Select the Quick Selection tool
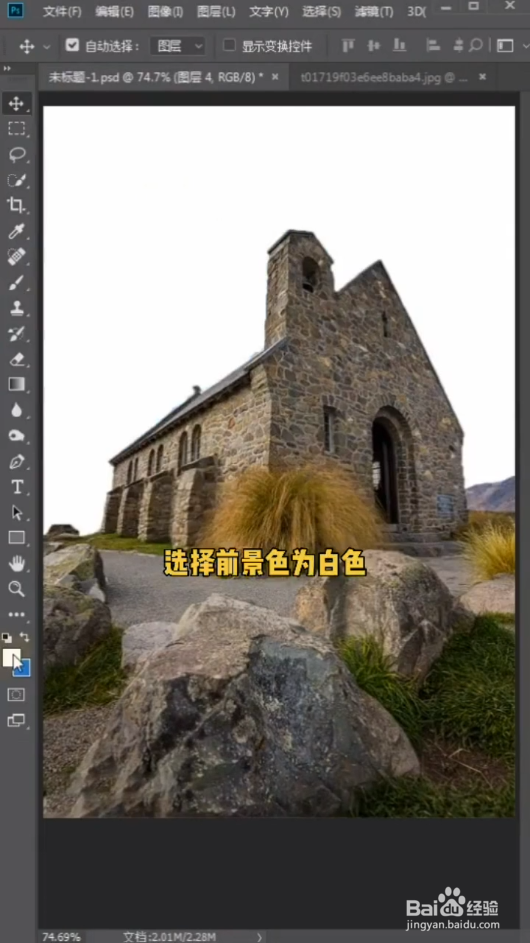Viewport: 530px width, 943px height. (x=16, y=180)
